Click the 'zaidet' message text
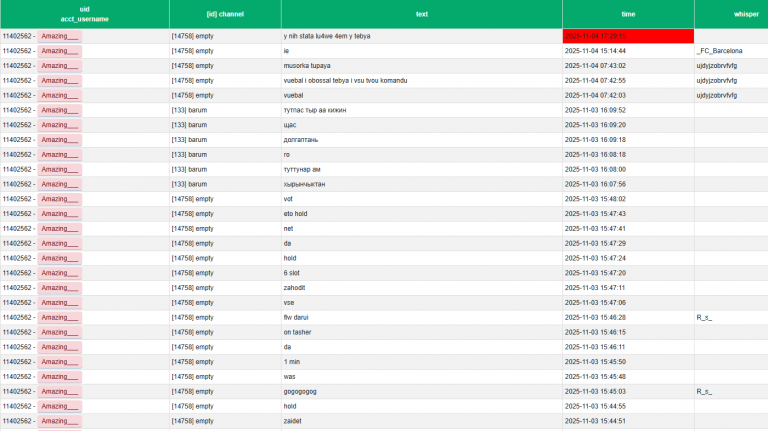This screenshot has height=431, width=768. [x=293, y=421]
